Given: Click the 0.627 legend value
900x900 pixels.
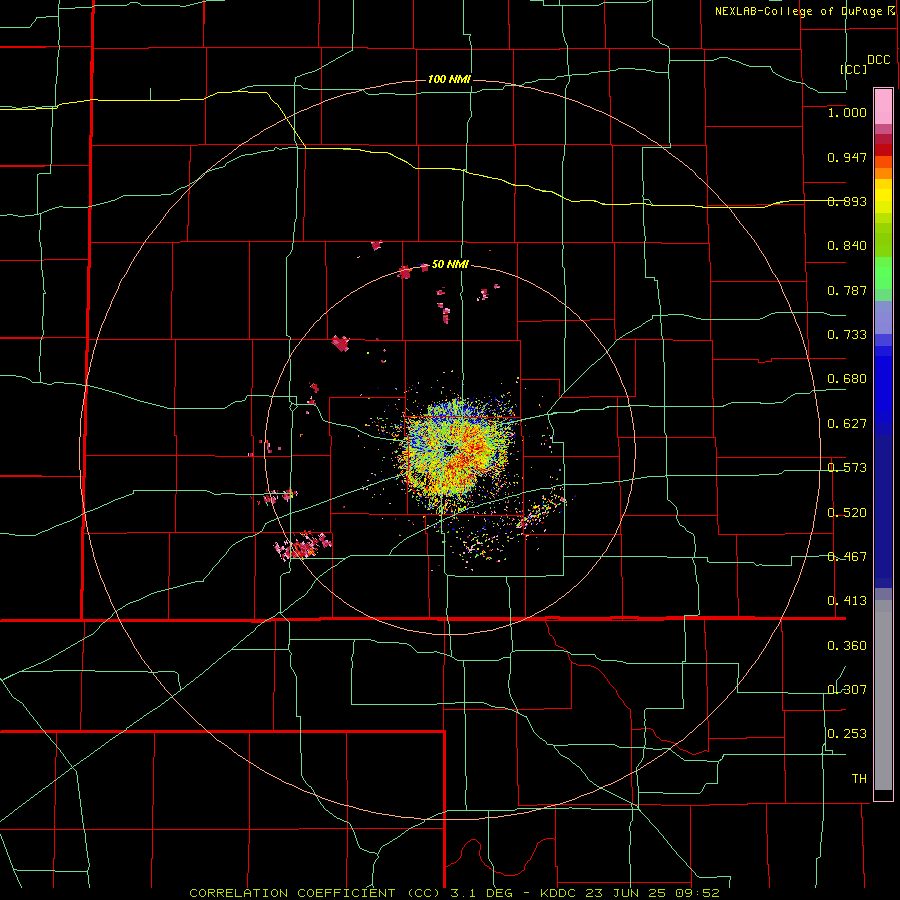Looking at the screenshot, I should (x=847, y=424).
